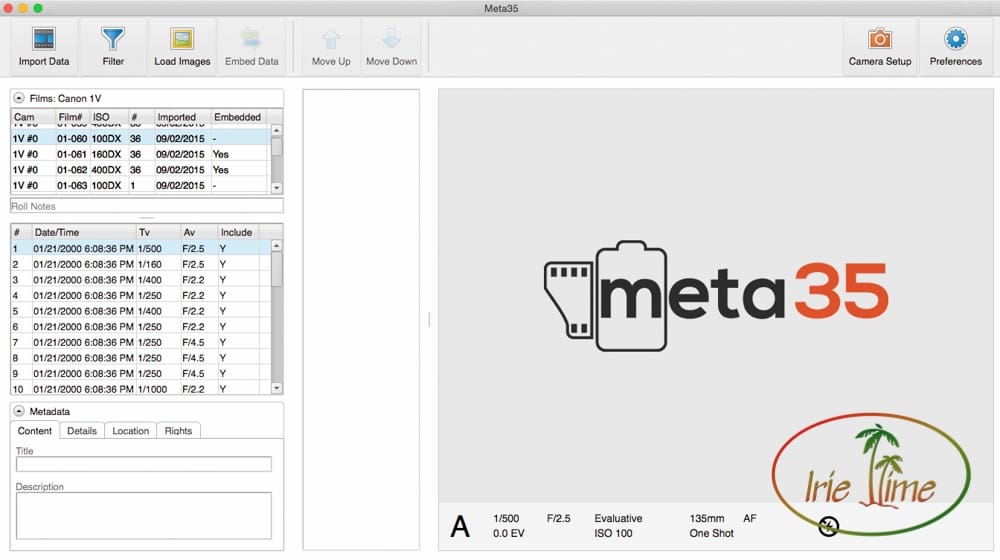Select frame 5 row
The height and width of the screenshot is (560, 1000).
tap(140, 311)
